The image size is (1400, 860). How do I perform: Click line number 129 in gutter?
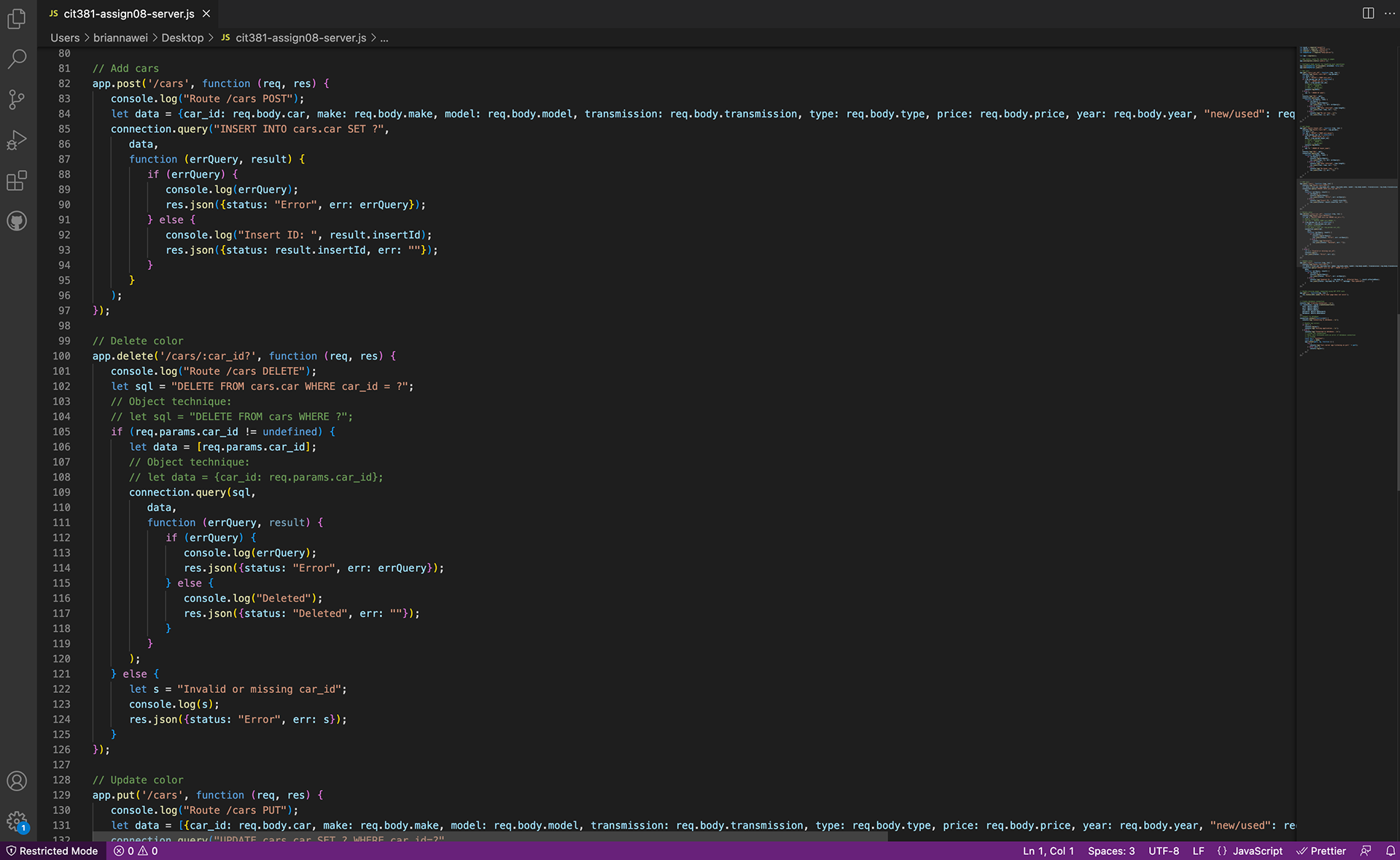[61, 796]
